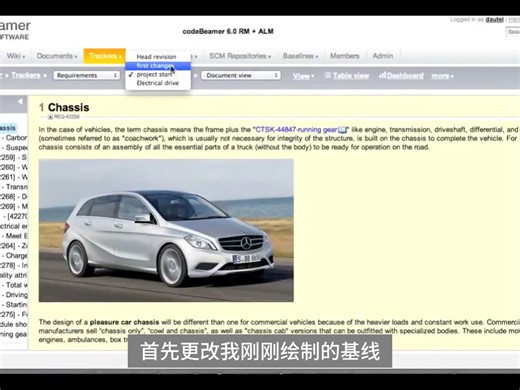Go to the Members tab

(345, 56)
